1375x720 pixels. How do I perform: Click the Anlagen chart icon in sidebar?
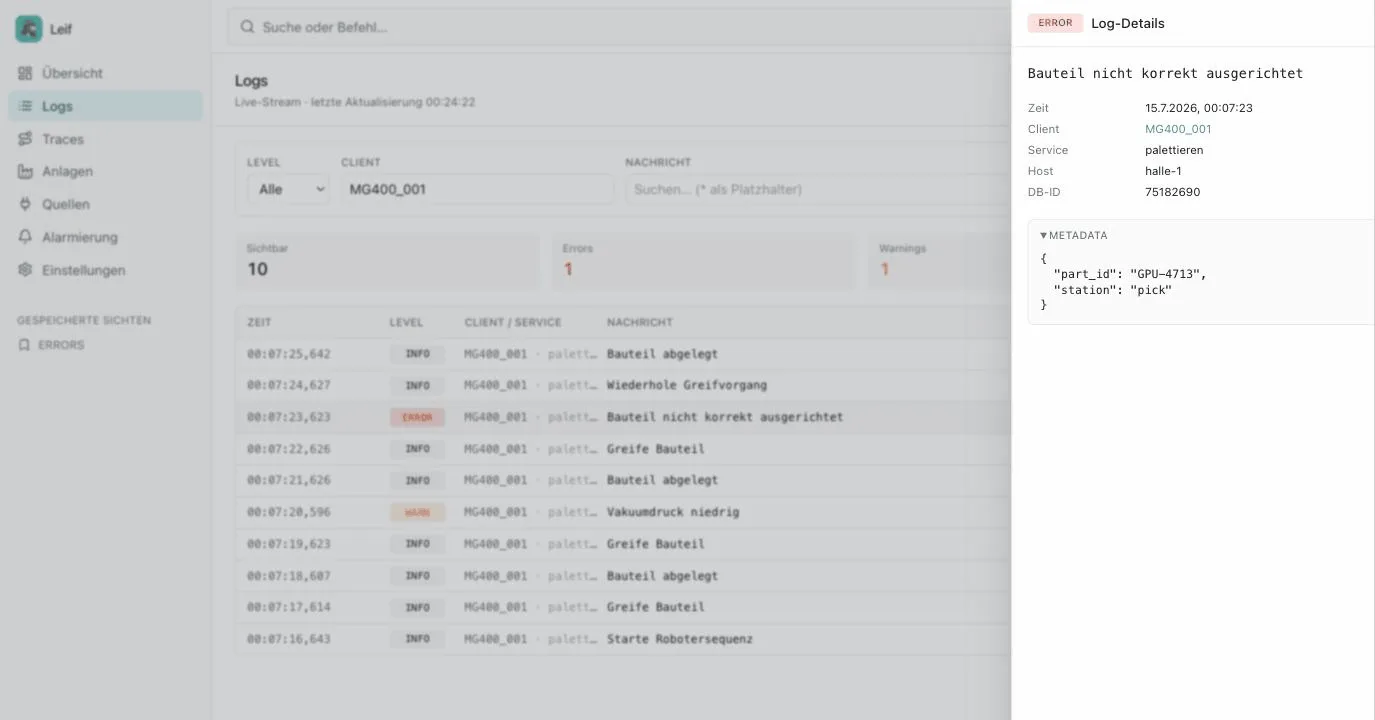(25, 171)
